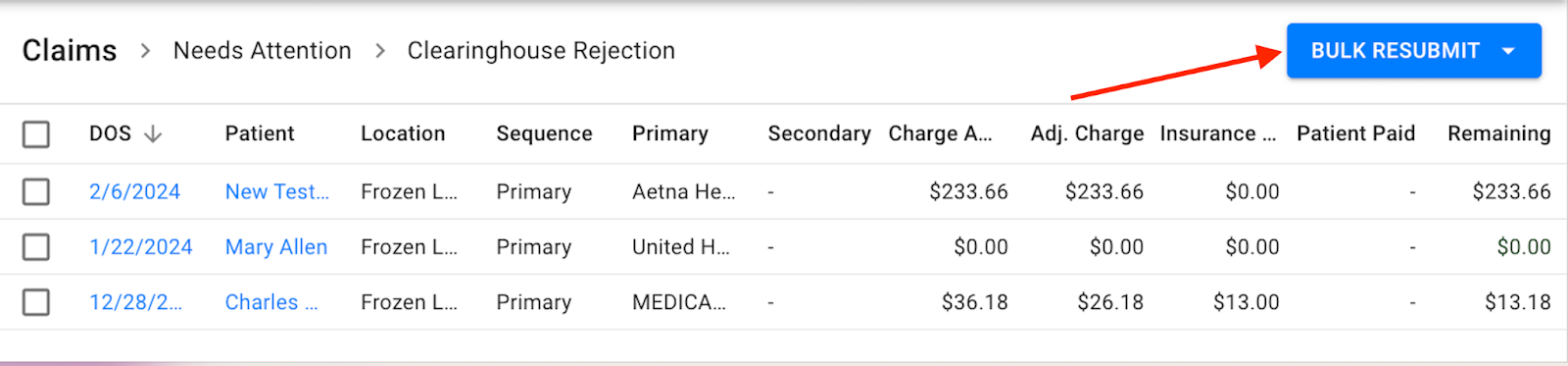This screenshot has height=366, width=1568.
Task: Tick the checkbox for the 12/28 claim
Action: [x=36, y=302]
